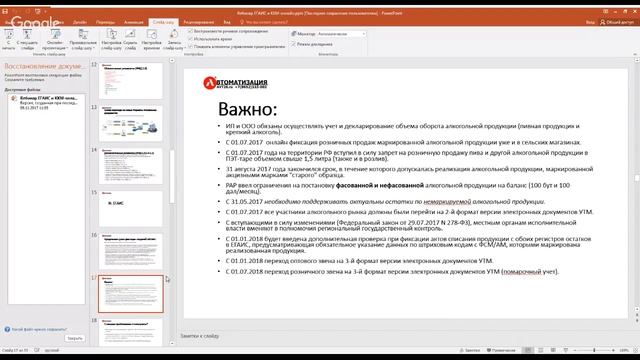Select slide 13 thumbnail
Image resolution: width=640 pixels, height=360 pixels.
(x=131, y=123)
